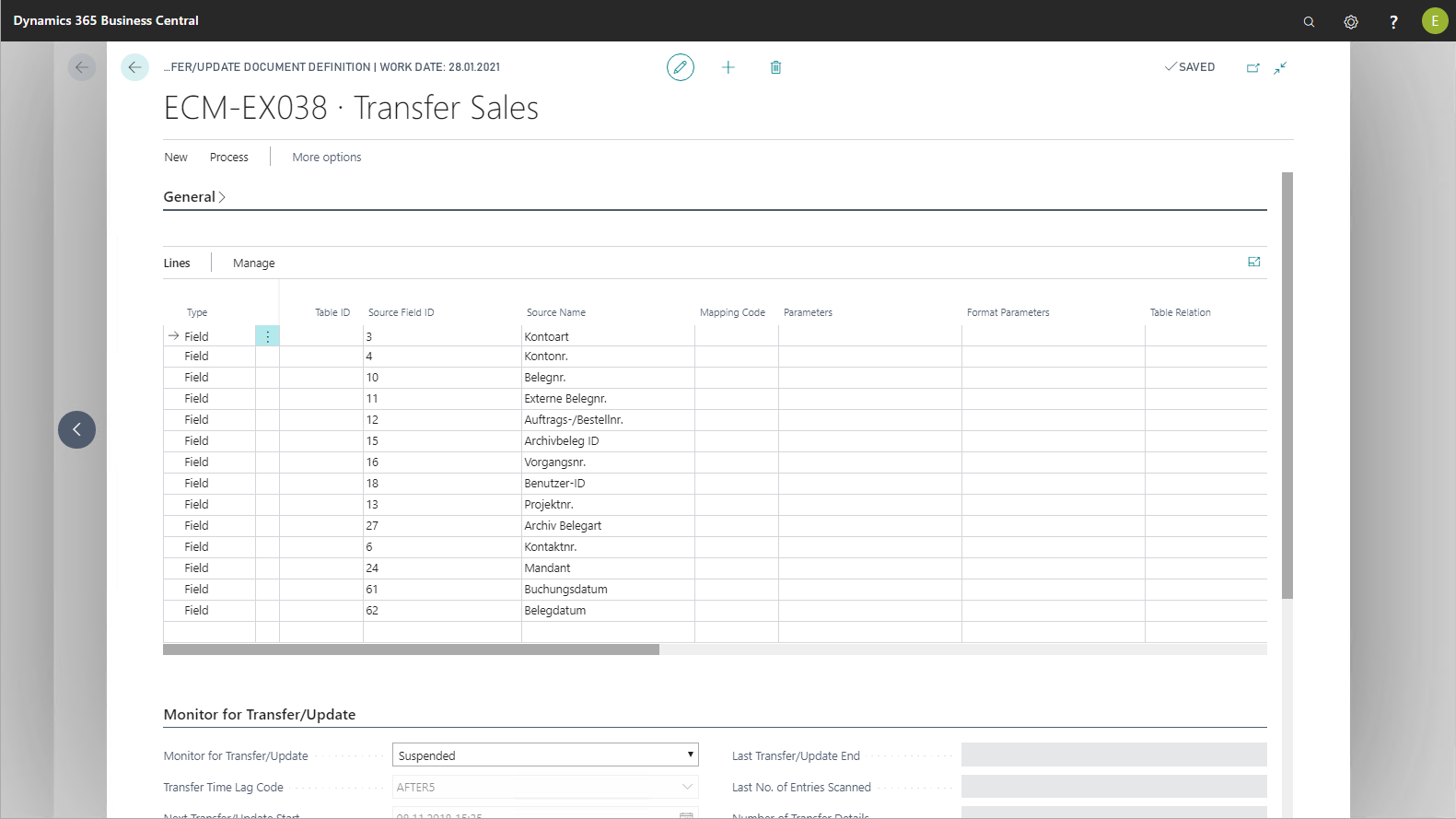Image resolution: width=1456 pixels, height=819 pixels.
Task: Expand the General section
Action: pos(194,197)
